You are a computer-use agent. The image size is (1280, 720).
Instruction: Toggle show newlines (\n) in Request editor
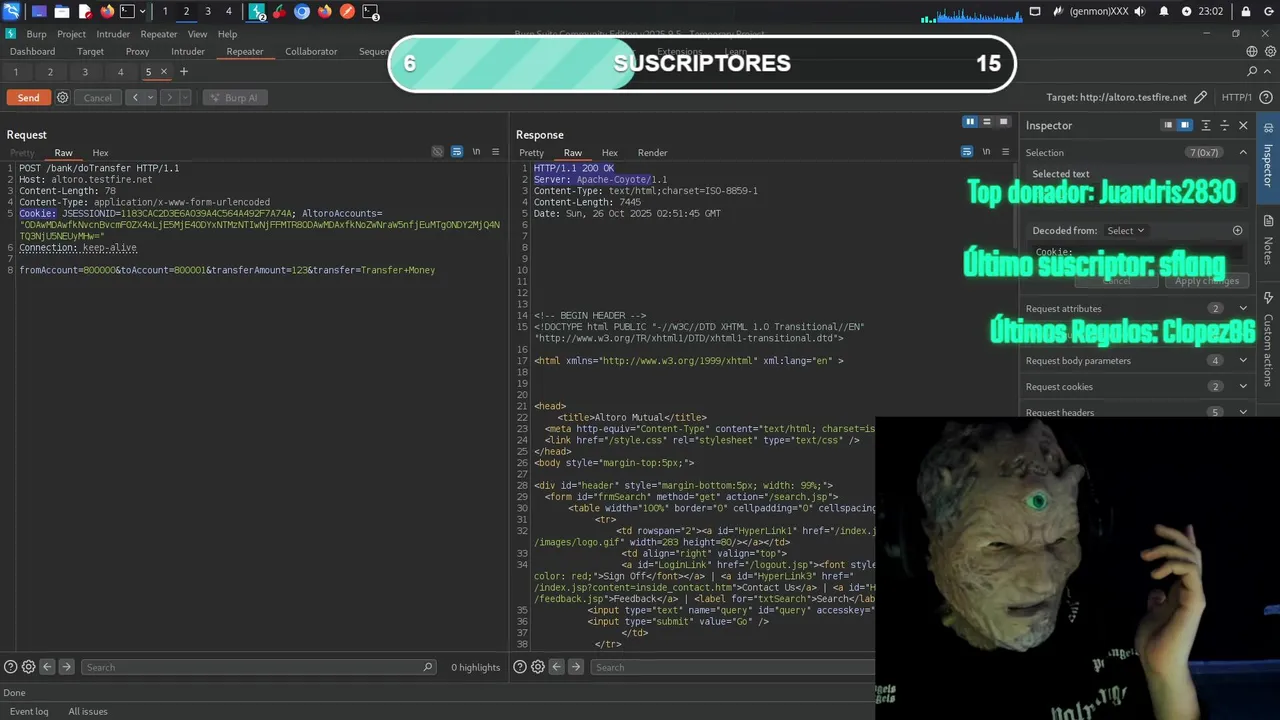[476, 152]
